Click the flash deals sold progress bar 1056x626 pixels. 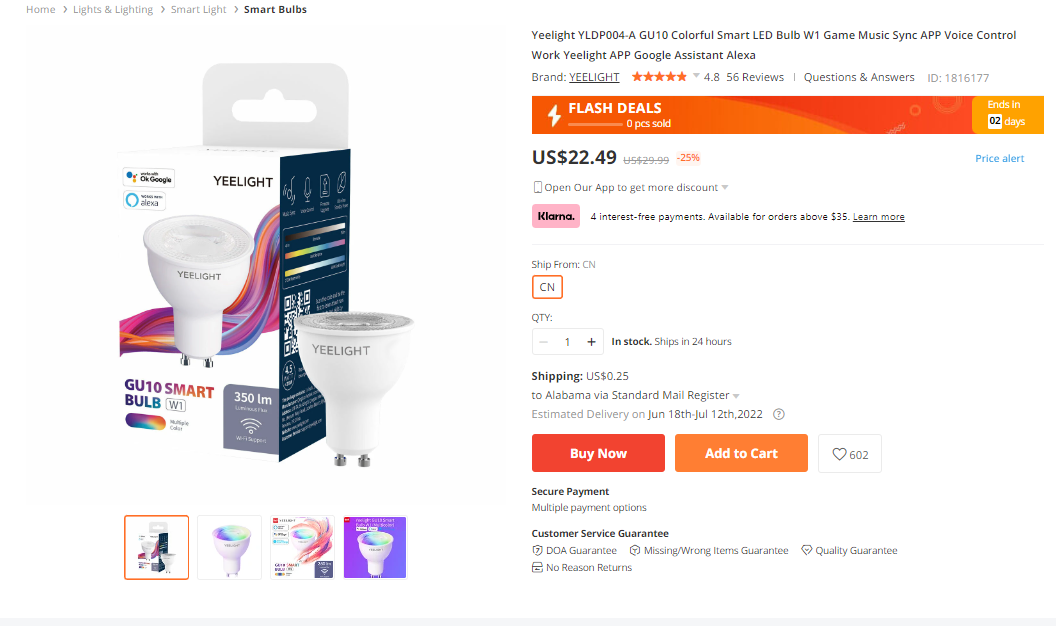[594, 124]
